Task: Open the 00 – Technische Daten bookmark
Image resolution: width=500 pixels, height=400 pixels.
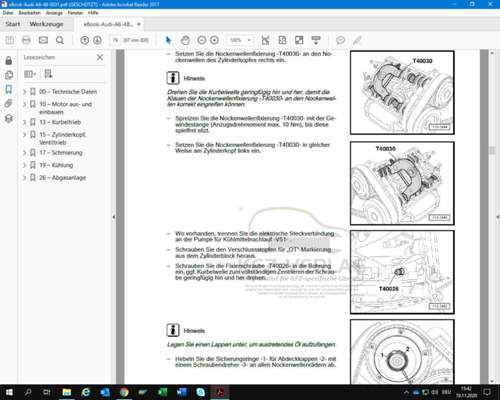Action: [68, 92]
